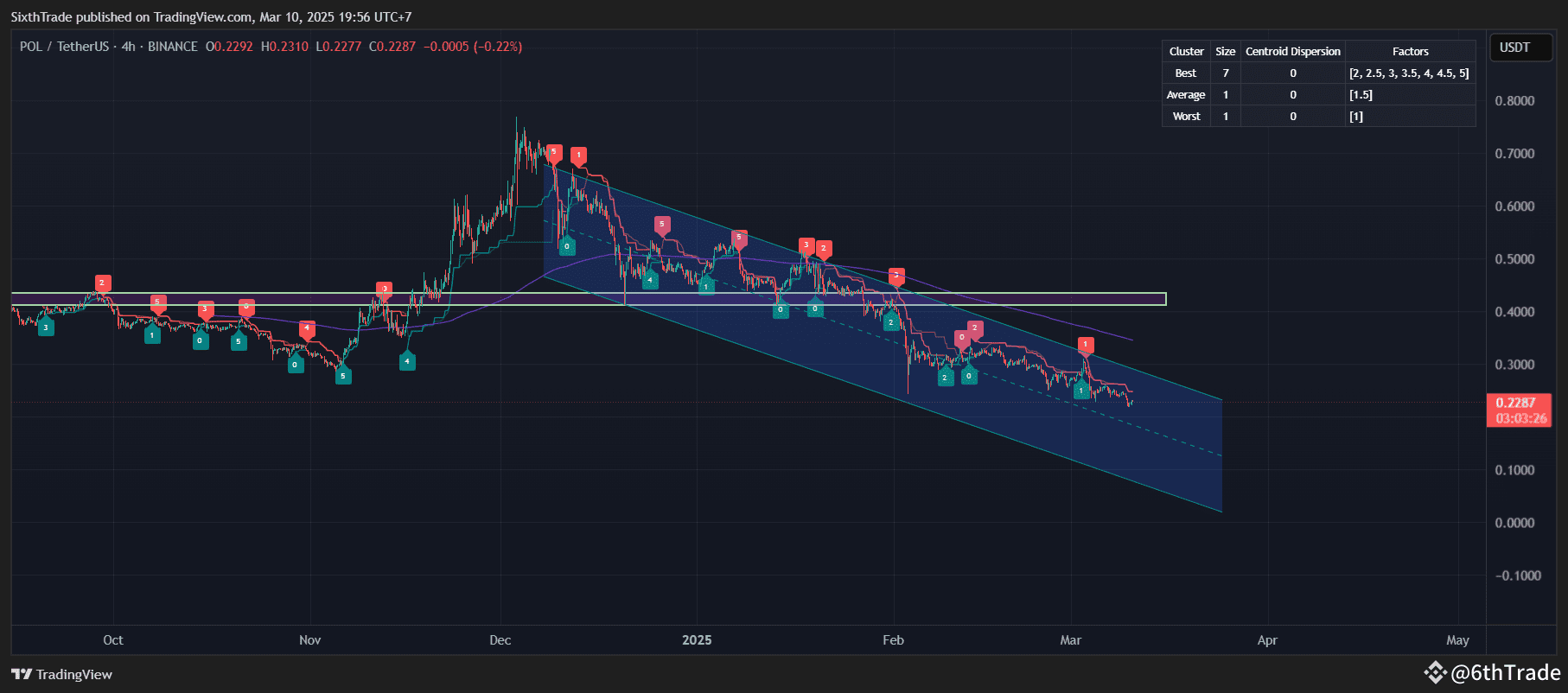Viewport: 1568px width, 693px height.
Task: Click the Worst factor value [1]
Action: click(x=1356, y=117)
